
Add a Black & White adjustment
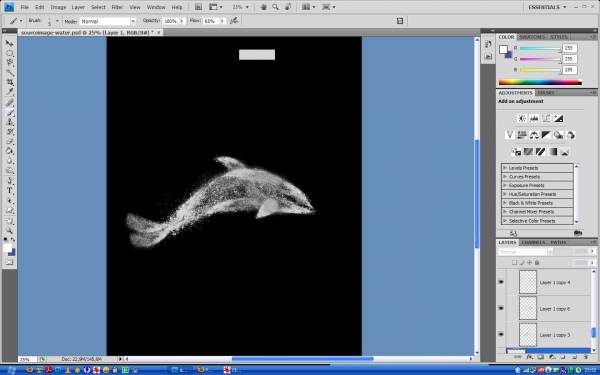[546, 135]
